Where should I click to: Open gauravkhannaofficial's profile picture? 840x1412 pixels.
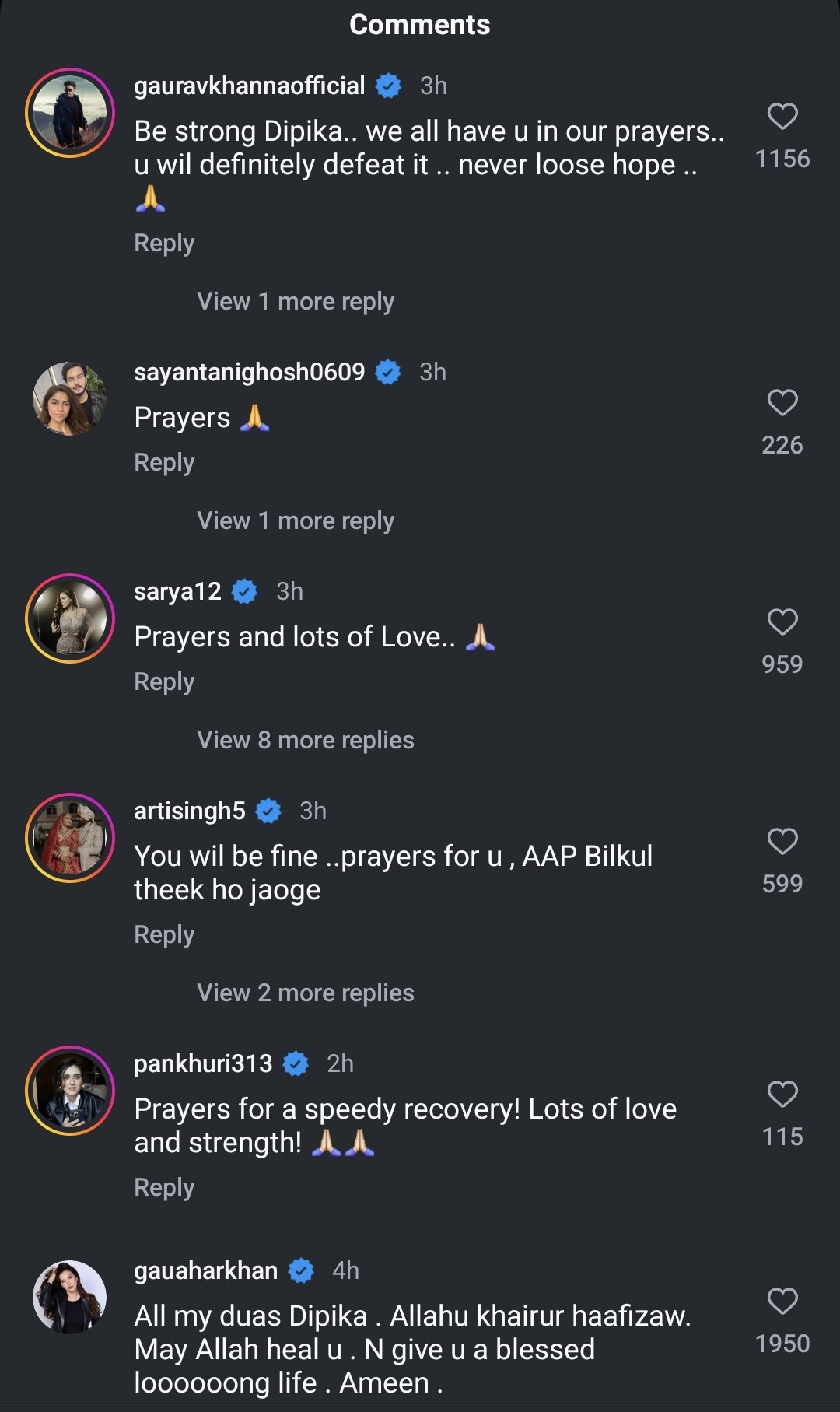pos(70,113)
